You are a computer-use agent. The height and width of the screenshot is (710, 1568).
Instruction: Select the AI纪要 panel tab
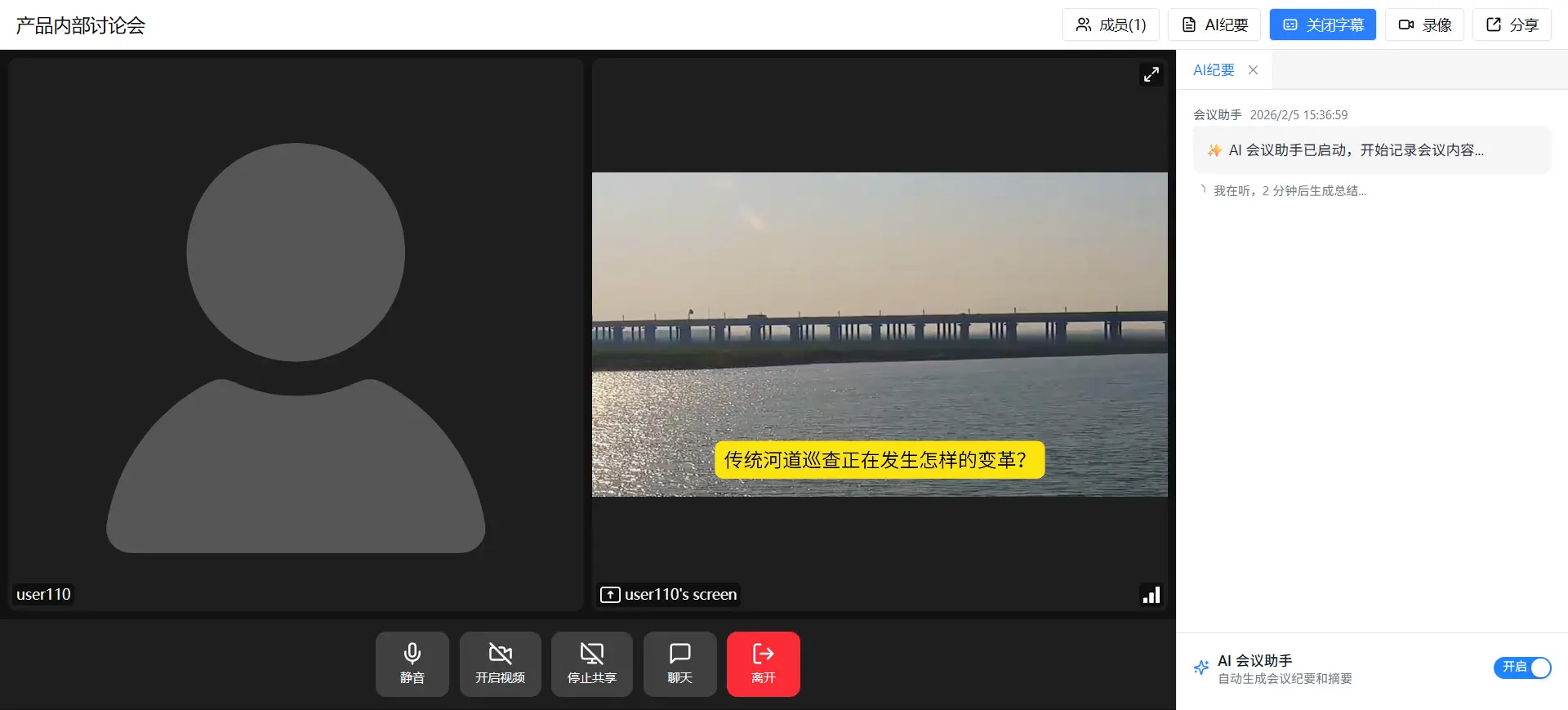1214,70
